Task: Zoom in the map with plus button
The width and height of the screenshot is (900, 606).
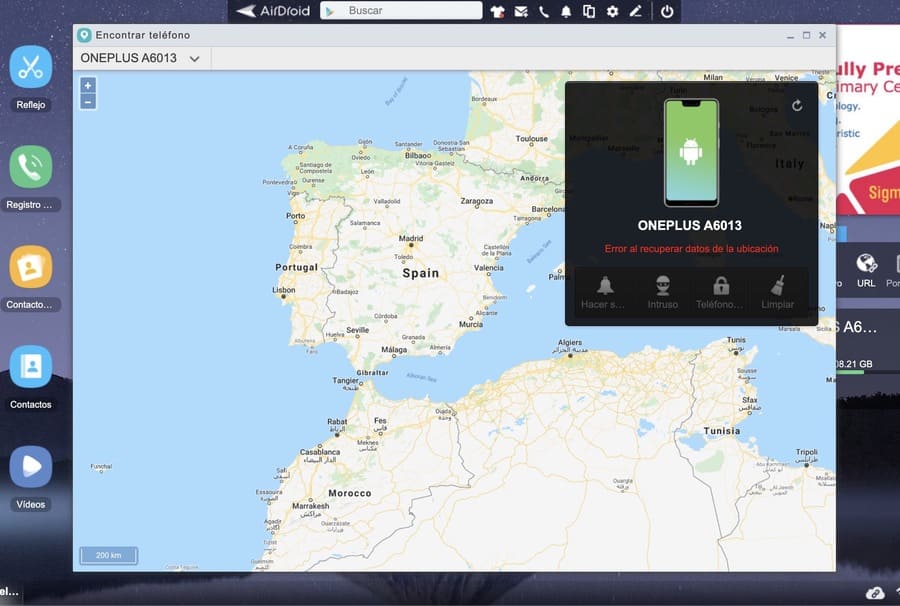Action: 88,86
